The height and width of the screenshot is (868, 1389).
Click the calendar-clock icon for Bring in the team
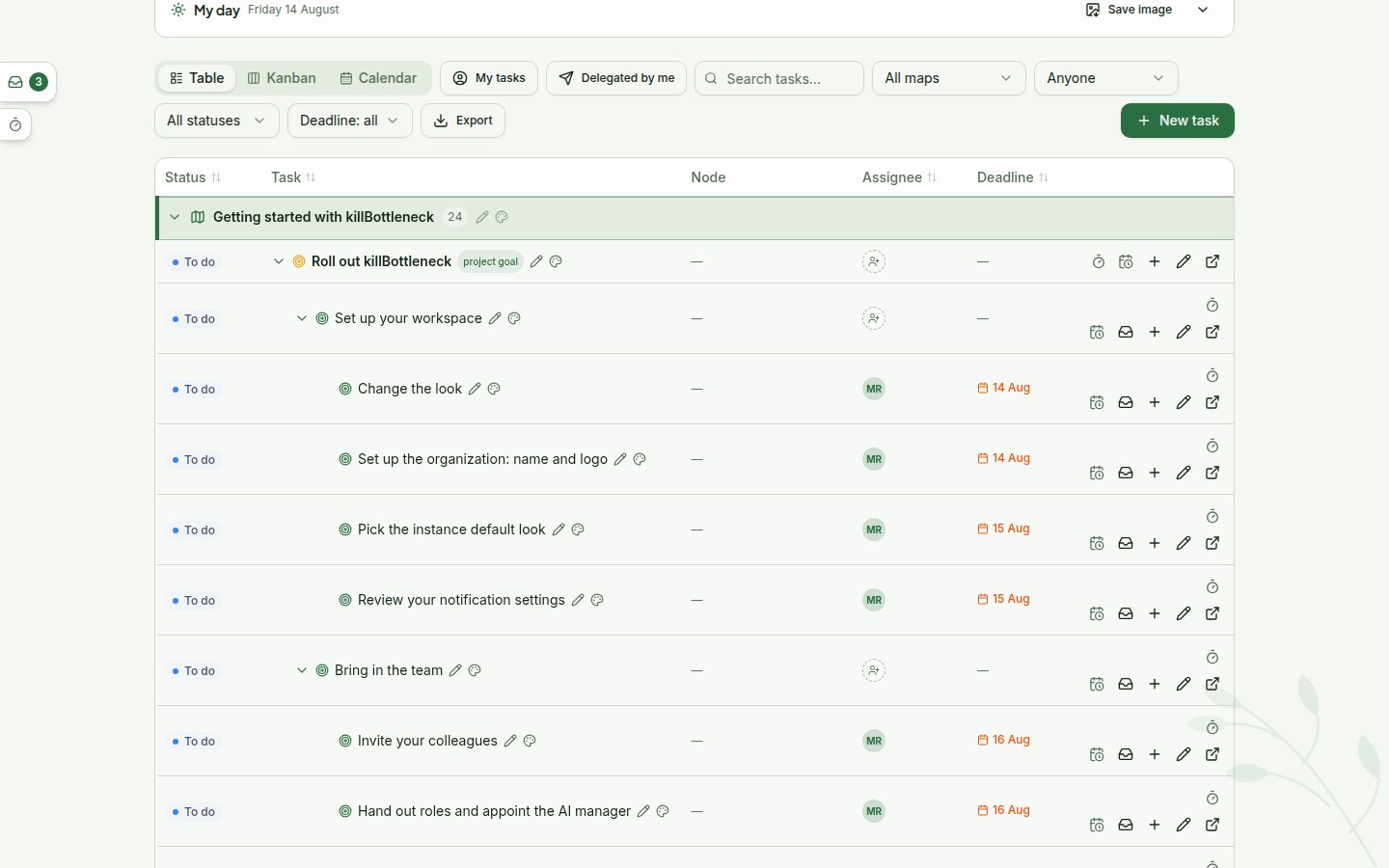pos(1097,684)
